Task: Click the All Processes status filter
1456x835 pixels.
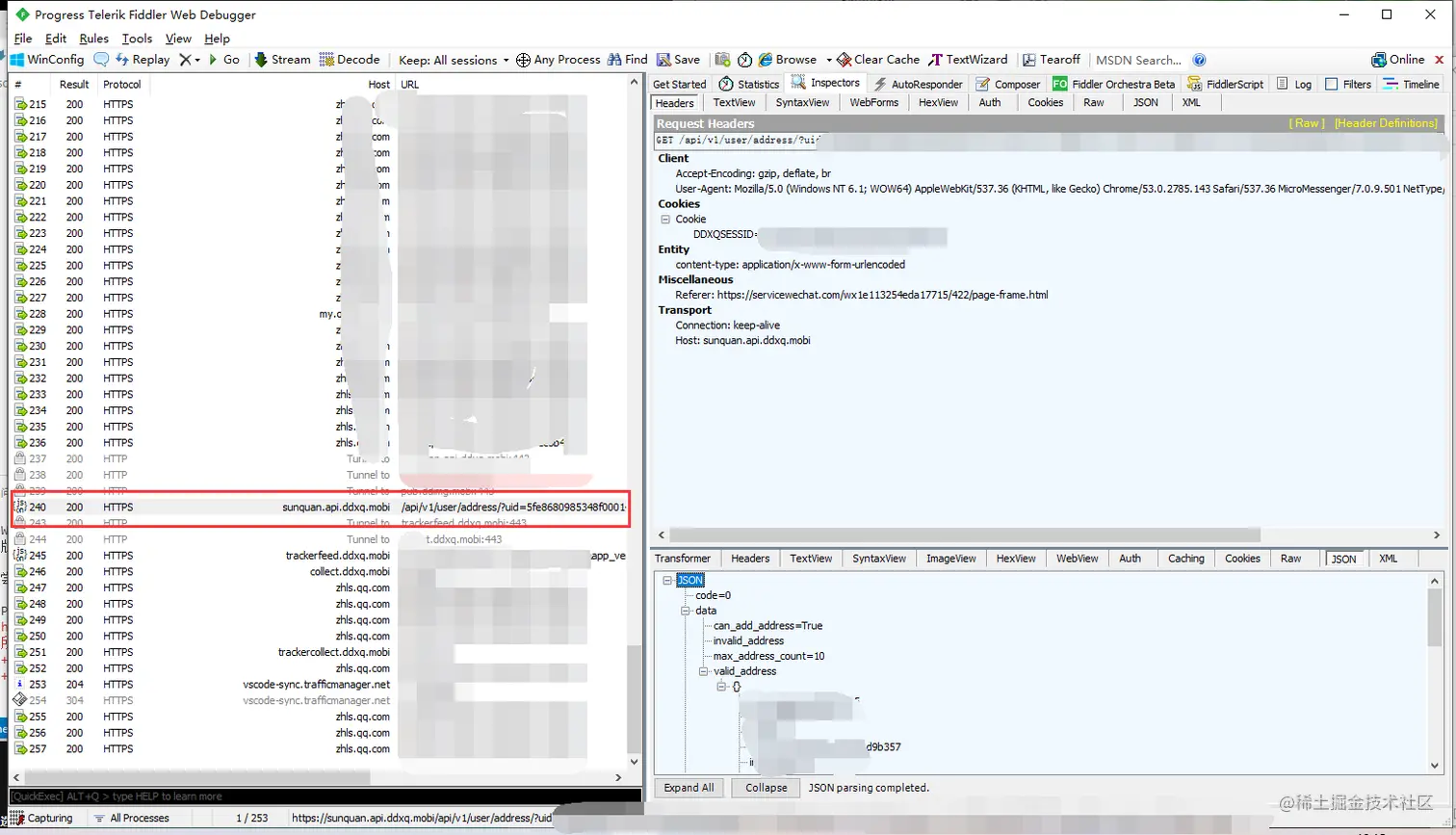Action: coord(132,818)
